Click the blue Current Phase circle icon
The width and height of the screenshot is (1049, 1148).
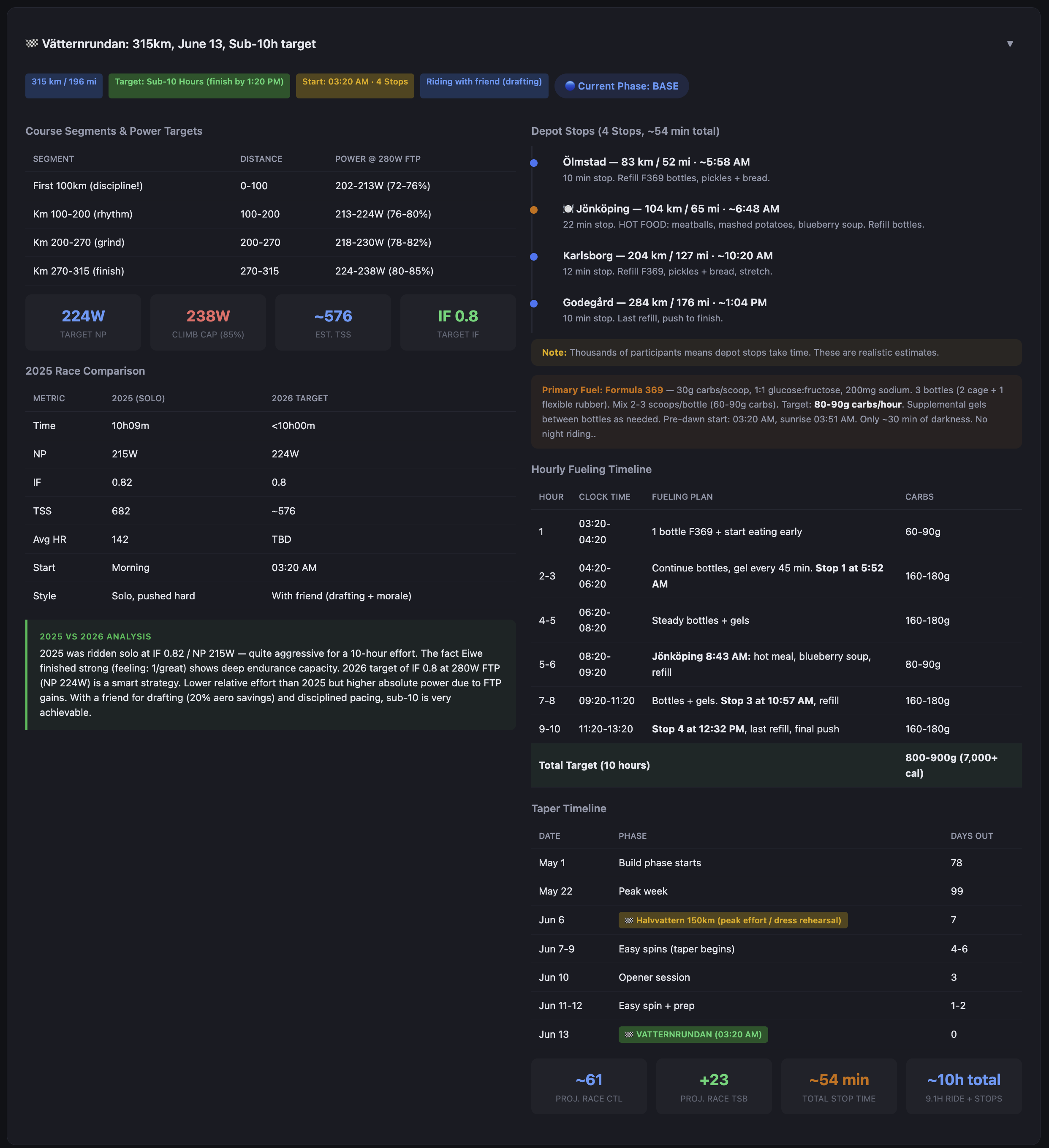coord(570,86)
